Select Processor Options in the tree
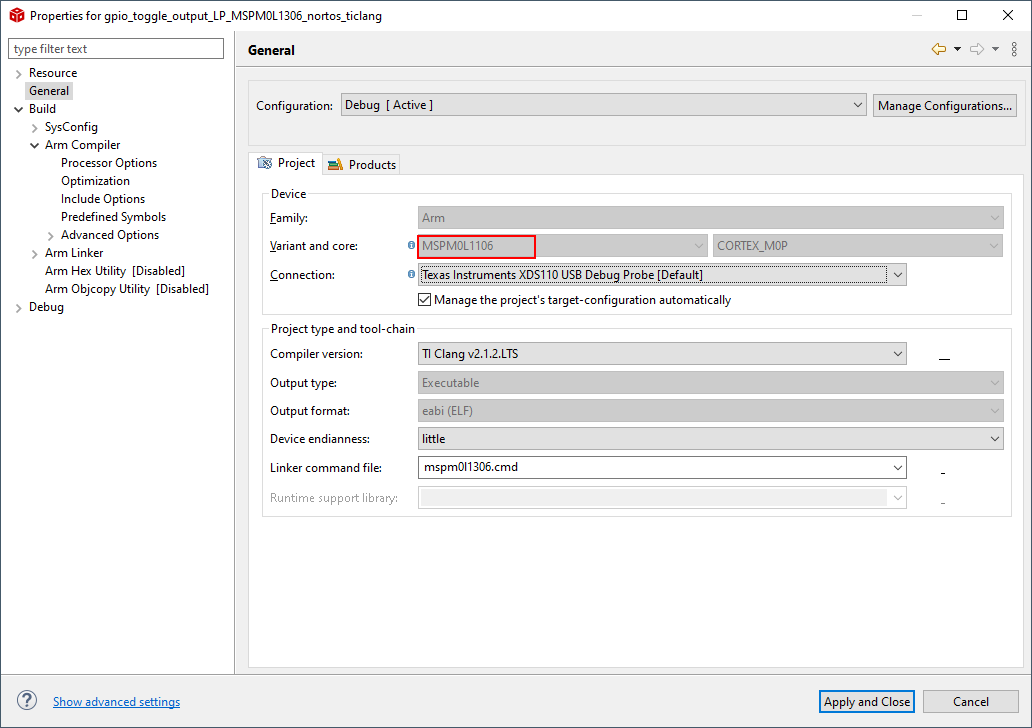The width and height of the screenshot is (1032, 728). click(109, 163)
